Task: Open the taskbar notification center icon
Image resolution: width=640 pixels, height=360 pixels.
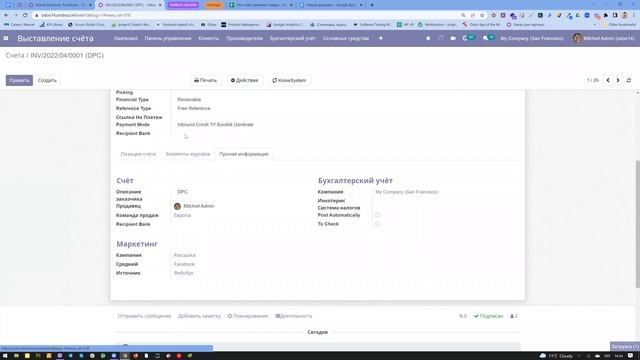Action: point(630,356)
